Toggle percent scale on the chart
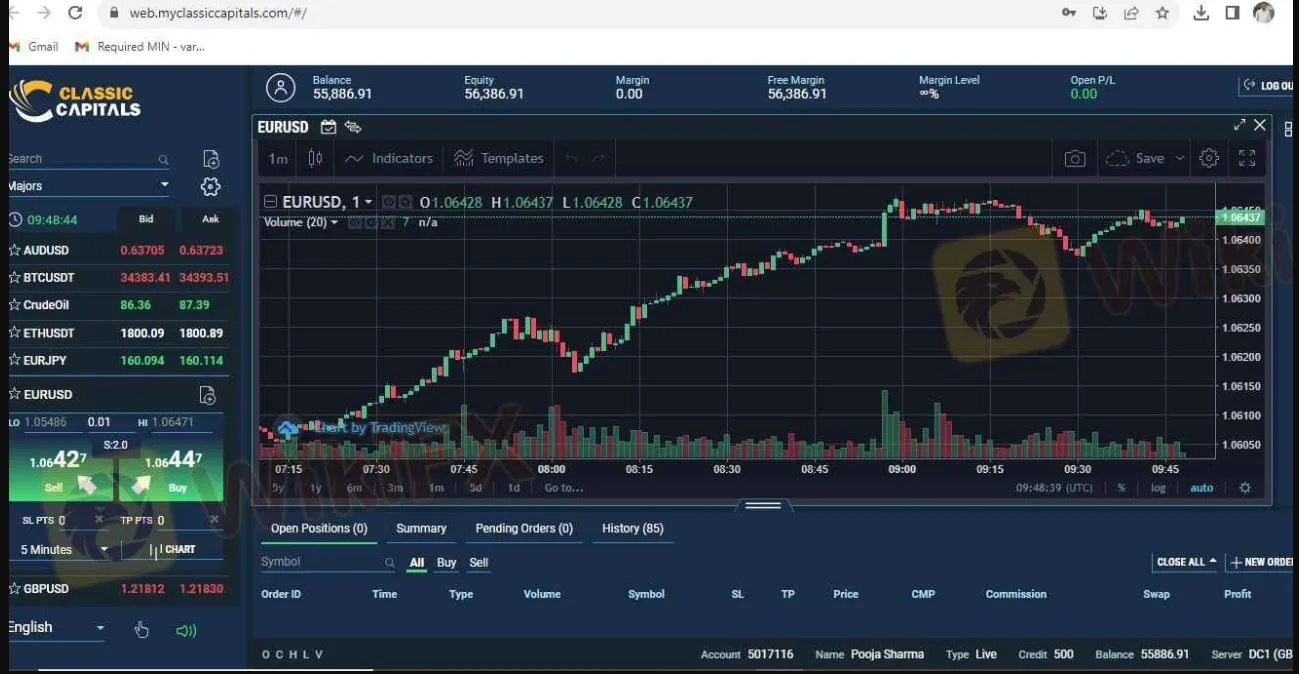Image resolution: width=1299 pixels, height=674 pixels. click(x=1122, y=488)
